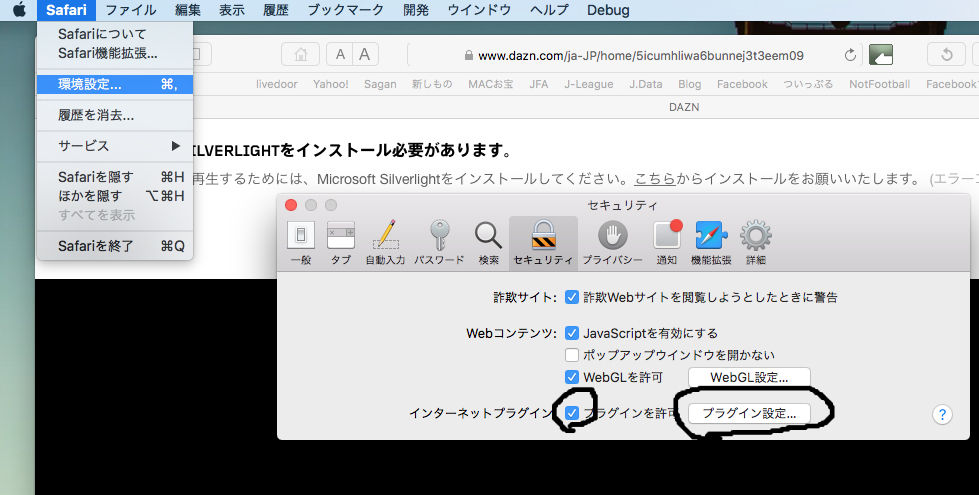Reload the page via address bar icon
This screenshot has height=495, width=979.
coord(850,55)
